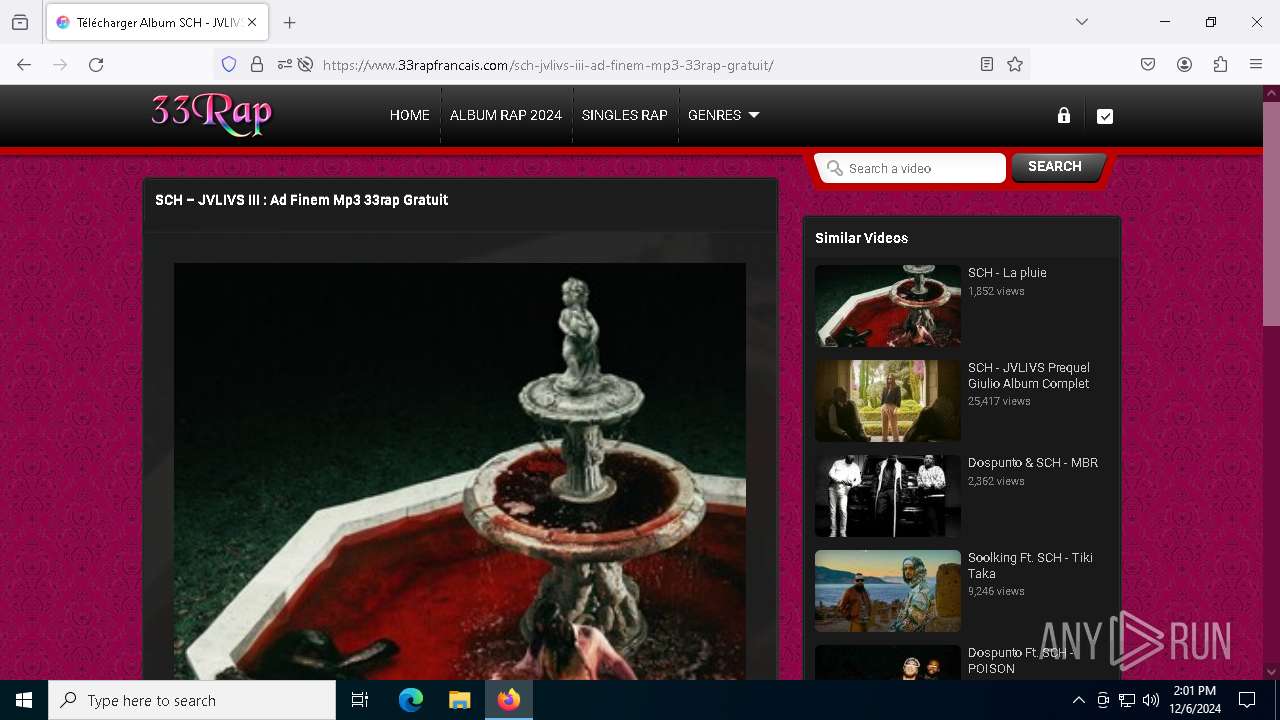Open the taskbar clock and date
The image size is (1280, 720).
[1195, 700]
